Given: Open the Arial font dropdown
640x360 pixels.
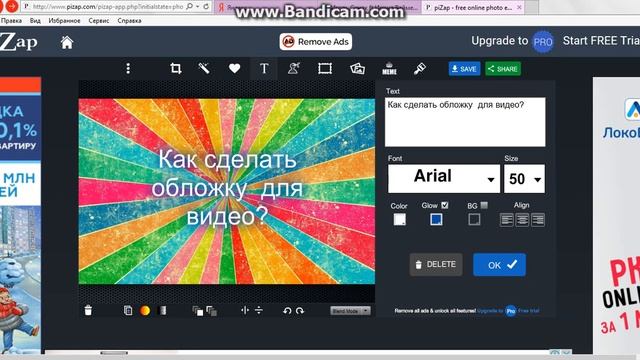Looking at the screenshot, I should coord(444,178).
